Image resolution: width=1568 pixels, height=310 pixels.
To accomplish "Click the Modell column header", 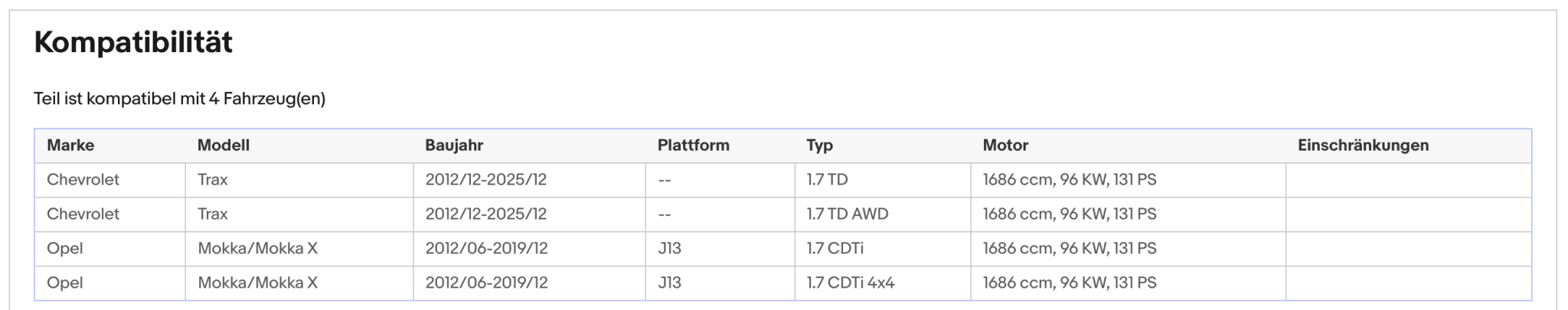I will coord(224,145).
